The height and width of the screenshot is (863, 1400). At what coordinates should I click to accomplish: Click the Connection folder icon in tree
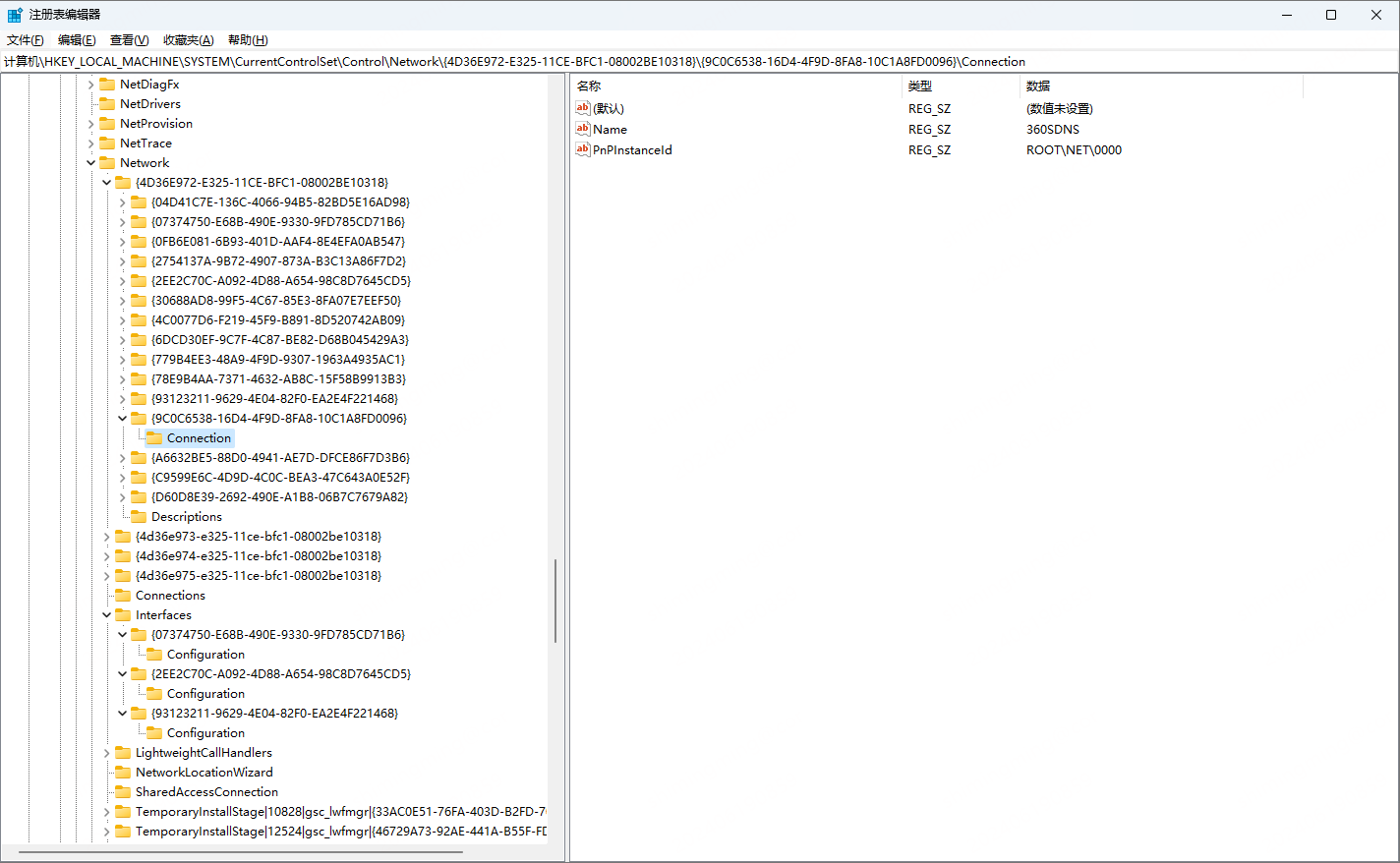(154, 438)
